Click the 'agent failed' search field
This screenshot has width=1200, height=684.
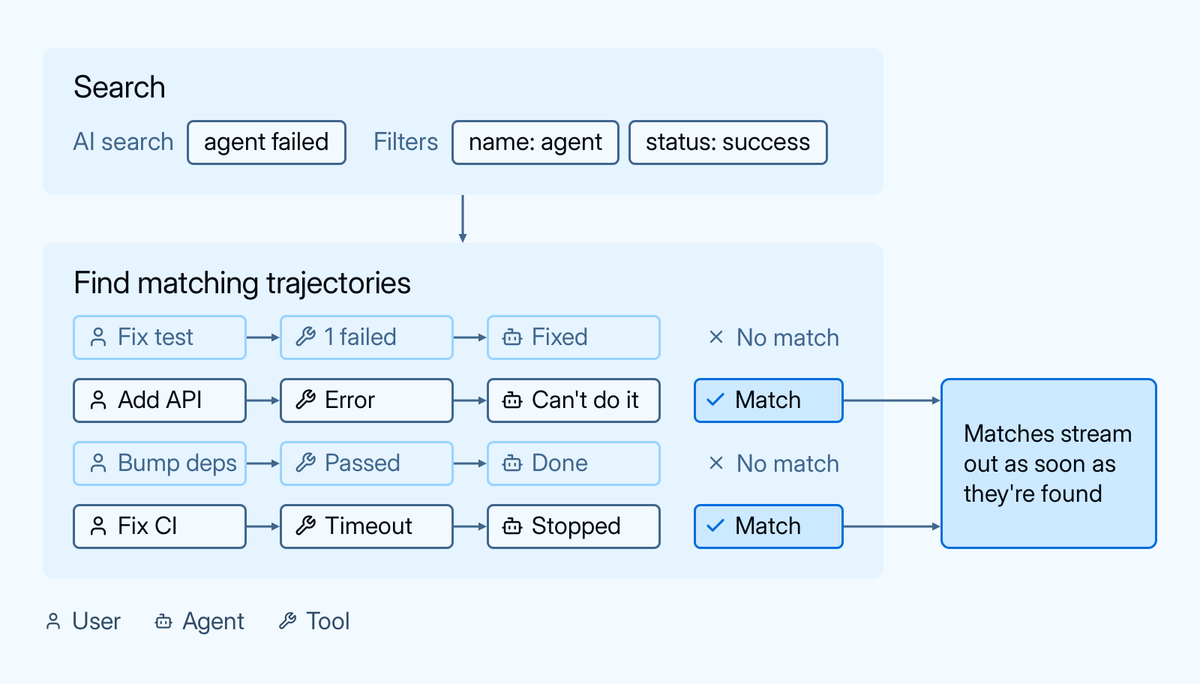pos(266,143)
